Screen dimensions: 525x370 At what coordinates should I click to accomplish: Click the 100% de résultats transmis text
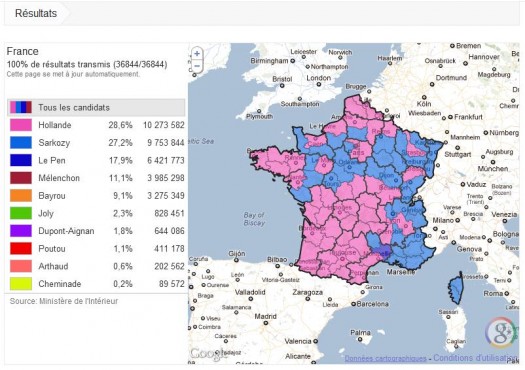pyautogui.click(x=87, y=64)
